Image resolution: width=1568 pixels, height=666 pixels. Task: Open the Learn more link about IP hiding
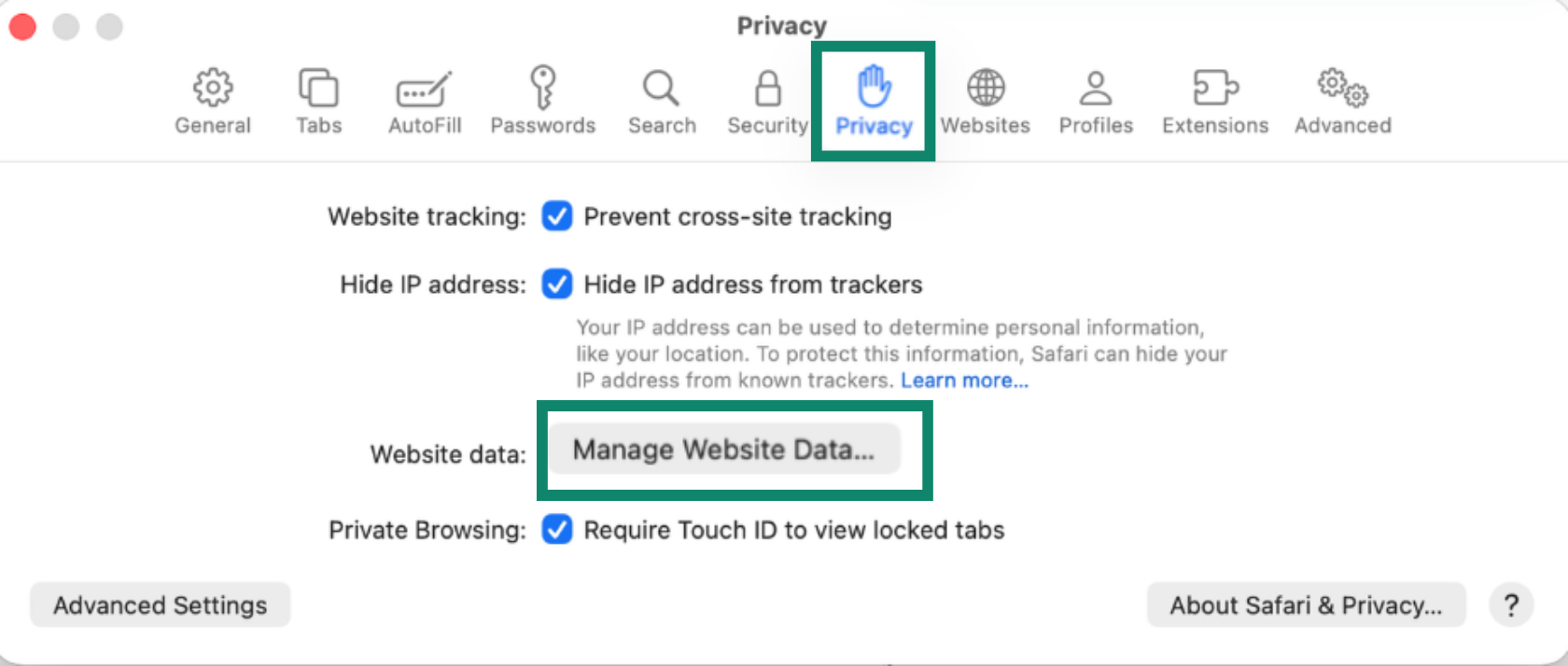[x=965, y=380]
